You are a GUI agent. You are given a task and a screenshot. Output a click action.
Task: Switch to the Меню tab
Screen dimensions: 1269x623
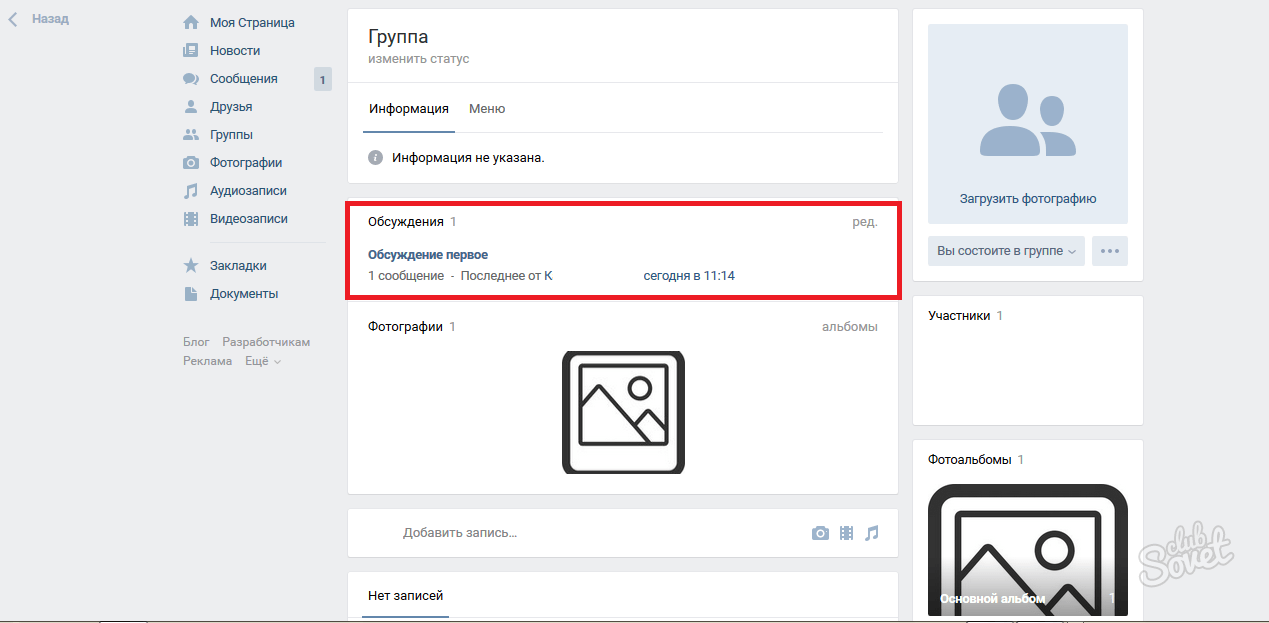click(487, 109)
